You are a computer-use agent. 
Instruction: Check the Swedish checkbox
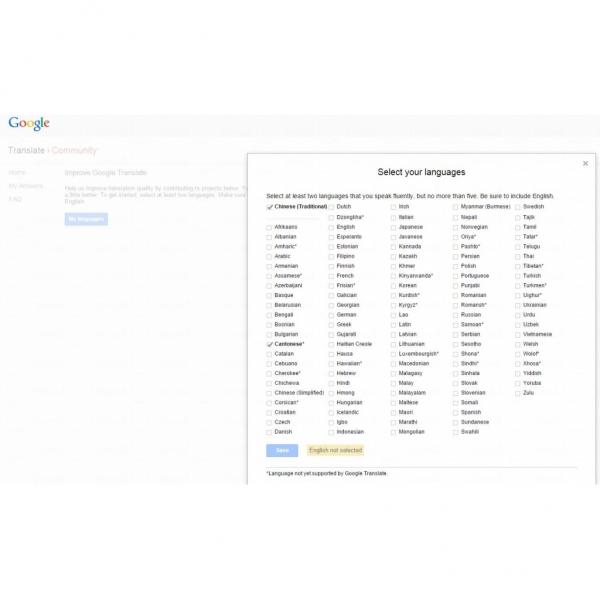click(x=518, y=207)
